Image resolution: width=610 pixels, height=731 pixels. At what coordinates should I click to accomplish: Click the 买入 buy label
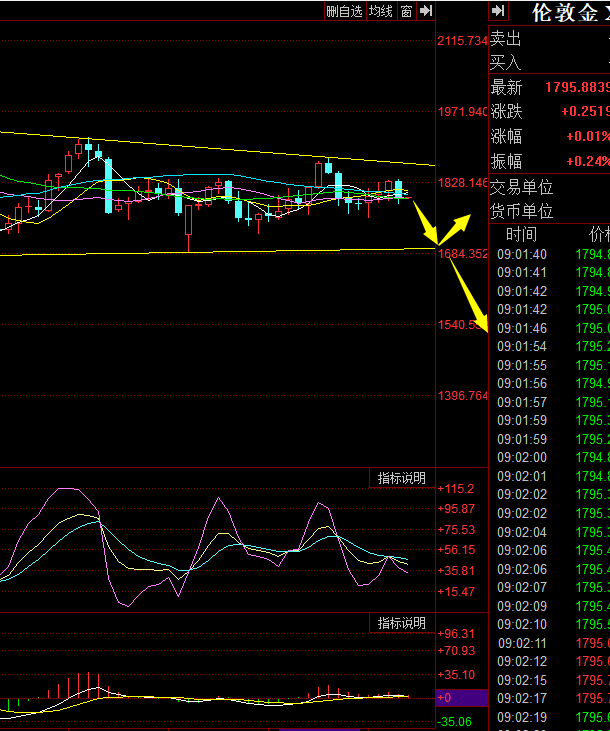click(x=506, y=62)
